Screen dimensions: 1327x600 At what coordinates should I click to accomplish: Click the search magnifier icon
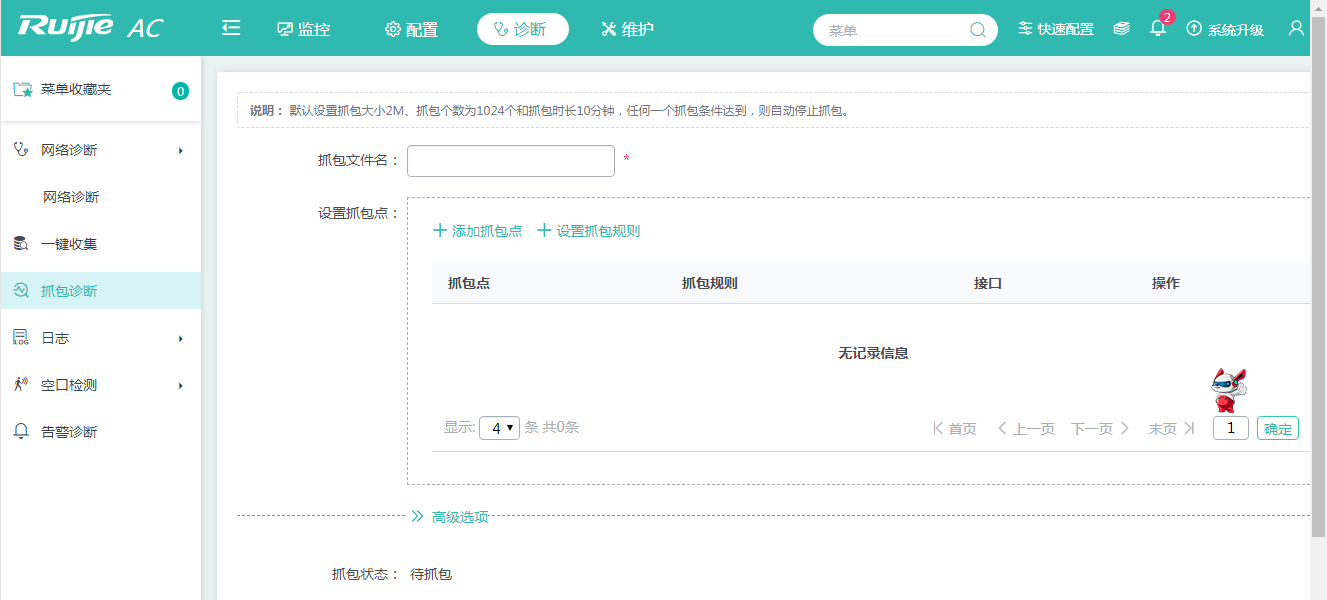click(x=978, y=30)
